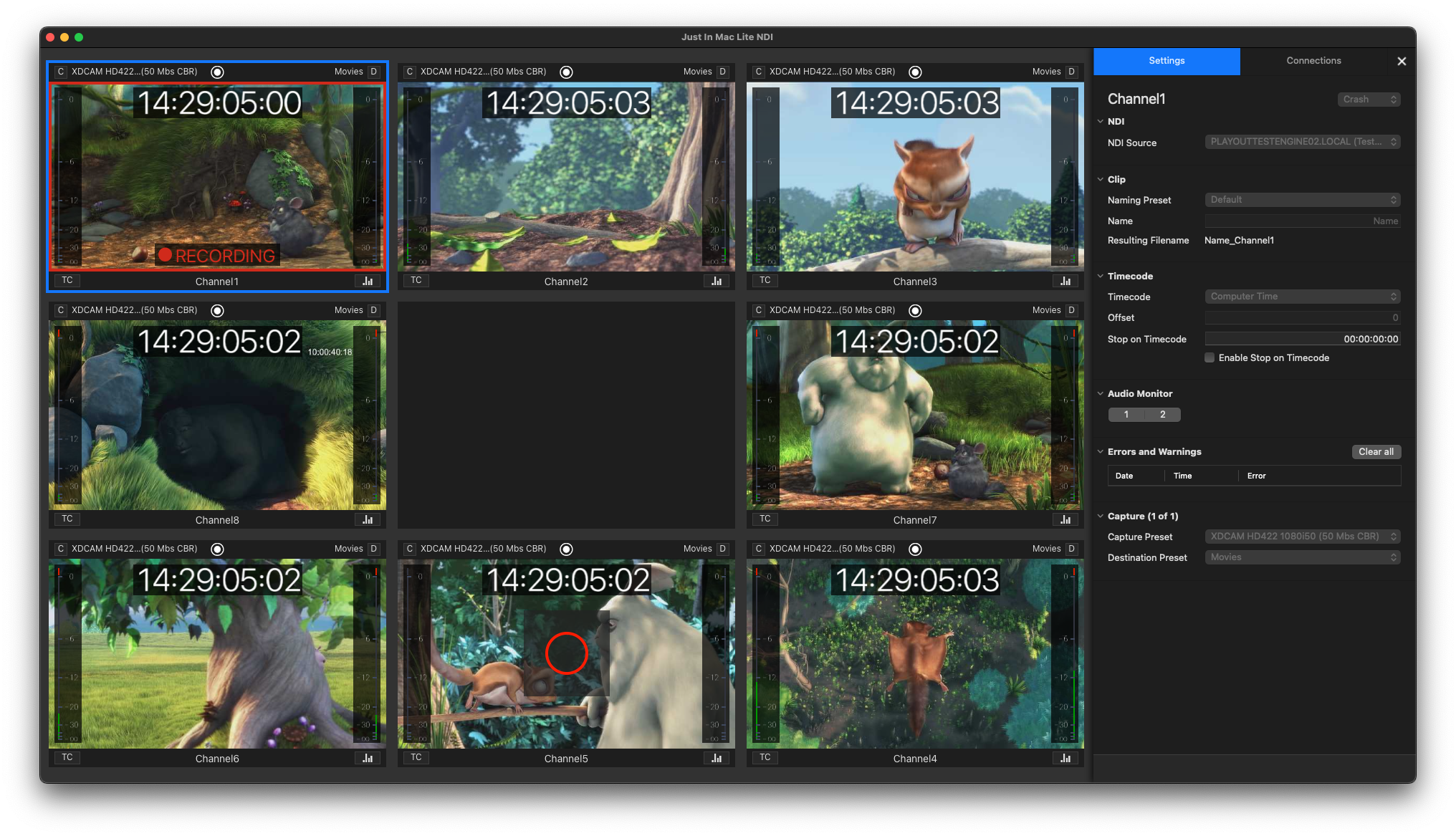Open audio meter icon below Channel8

coord(368,519)
